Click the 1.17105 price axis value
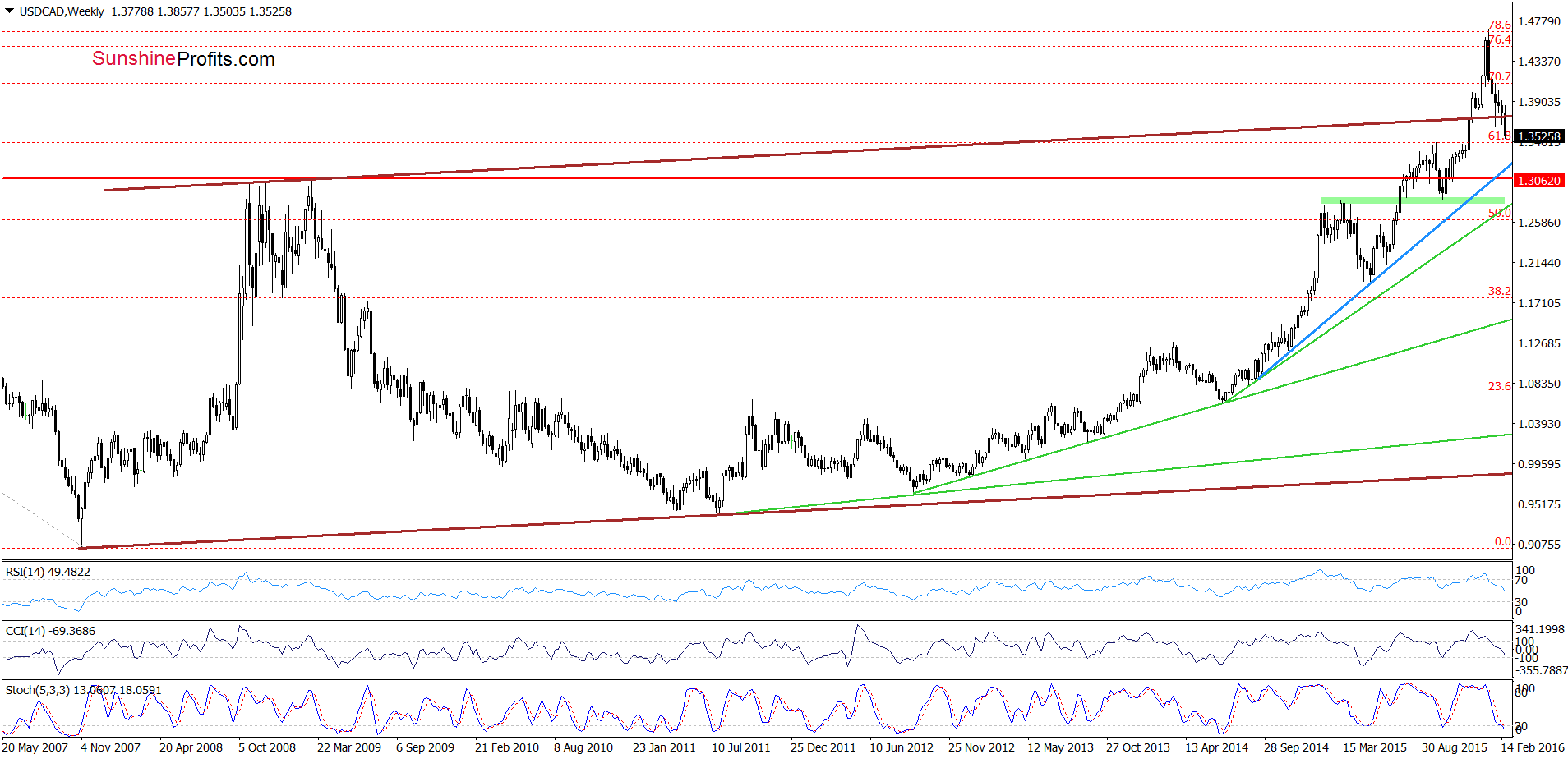Image resolution: width=1568 pixels, height=759 pixels. coord(1539,303)
